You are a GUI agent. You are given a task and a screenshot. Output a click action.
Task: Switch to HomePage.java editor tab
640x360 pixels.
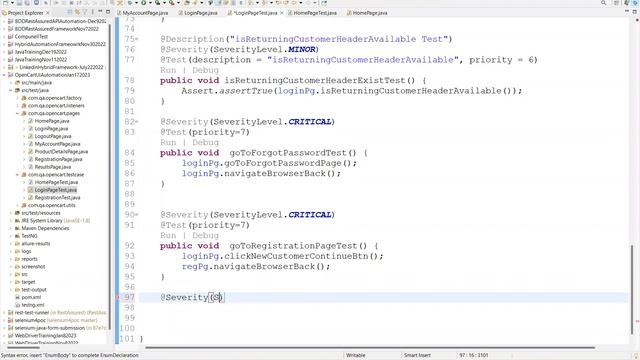pyautogui.click(x=367, y=13)
